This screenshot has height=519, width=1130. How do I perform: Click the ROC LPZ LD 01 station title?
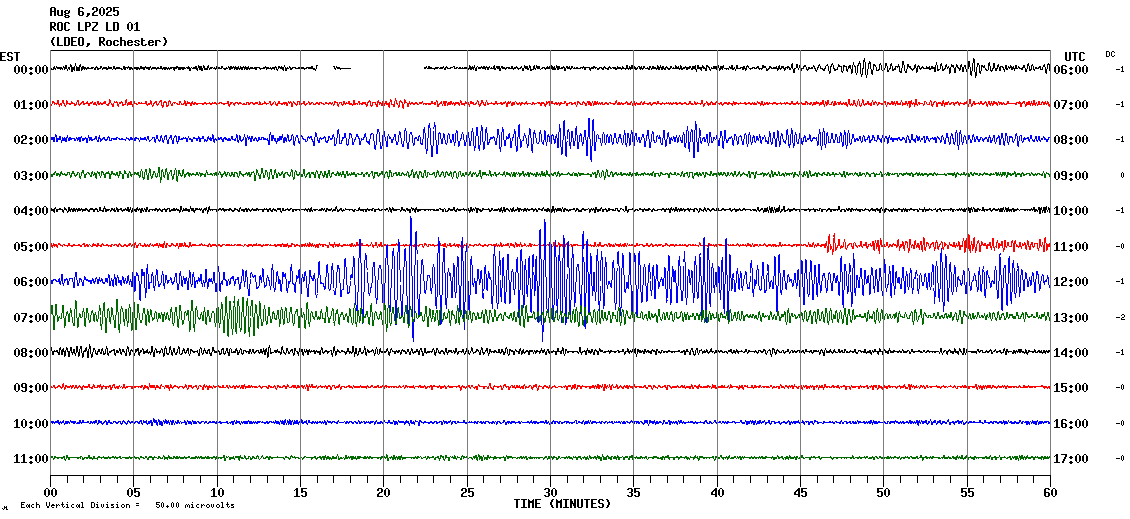point(95,27)
